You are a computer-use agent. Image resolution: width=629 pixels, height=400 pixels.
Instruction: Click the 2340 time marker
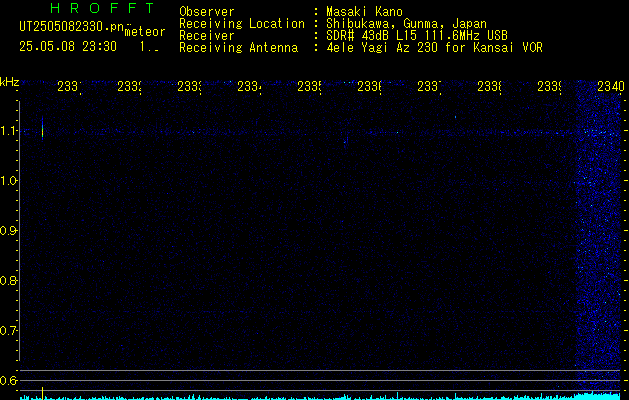[610, 86]
